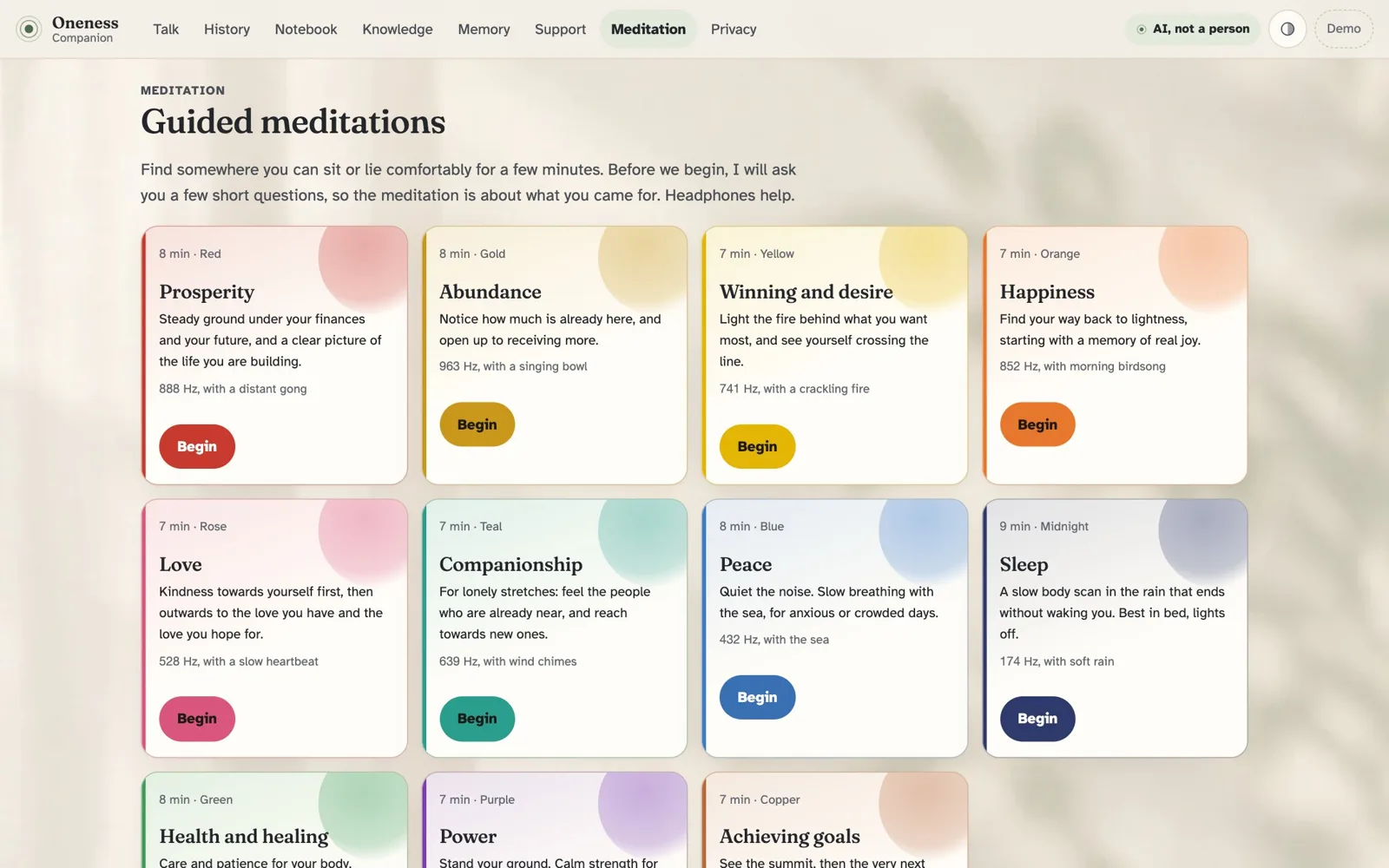The width and height of the screenshot is (1389, 868).
Task: Click the '888 Hz, with a distant gong' text
Action: (233, 389)
